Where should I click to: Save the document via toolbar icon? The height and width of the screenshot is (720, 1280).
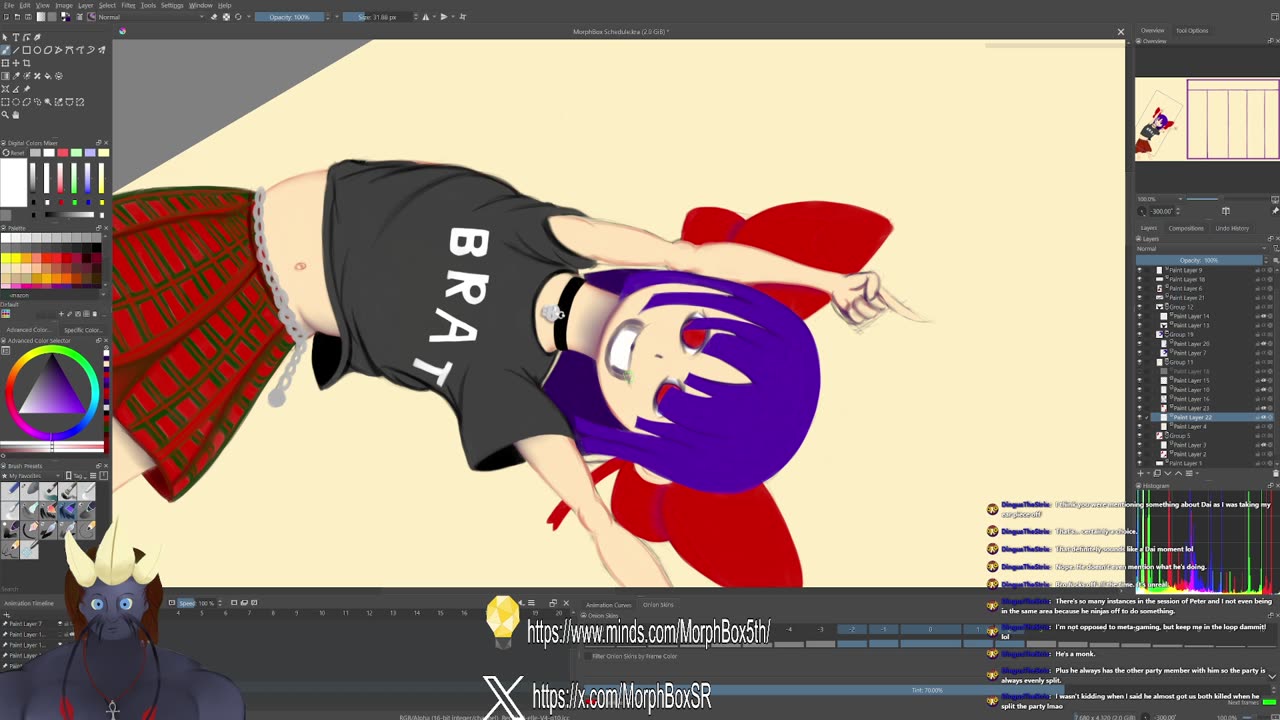(28, 17)
